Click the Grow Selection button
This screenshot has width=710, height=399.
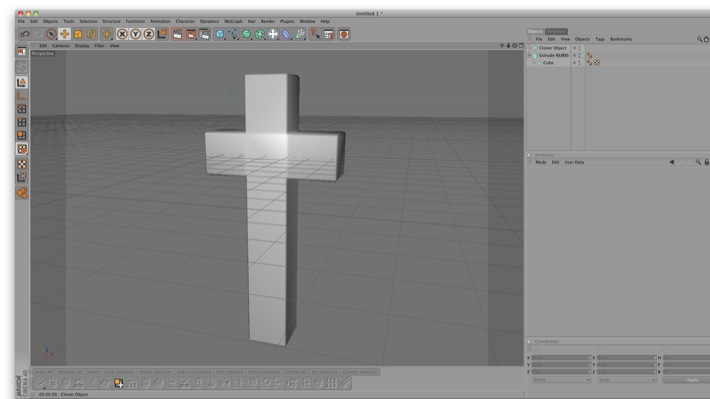[119, 372]
